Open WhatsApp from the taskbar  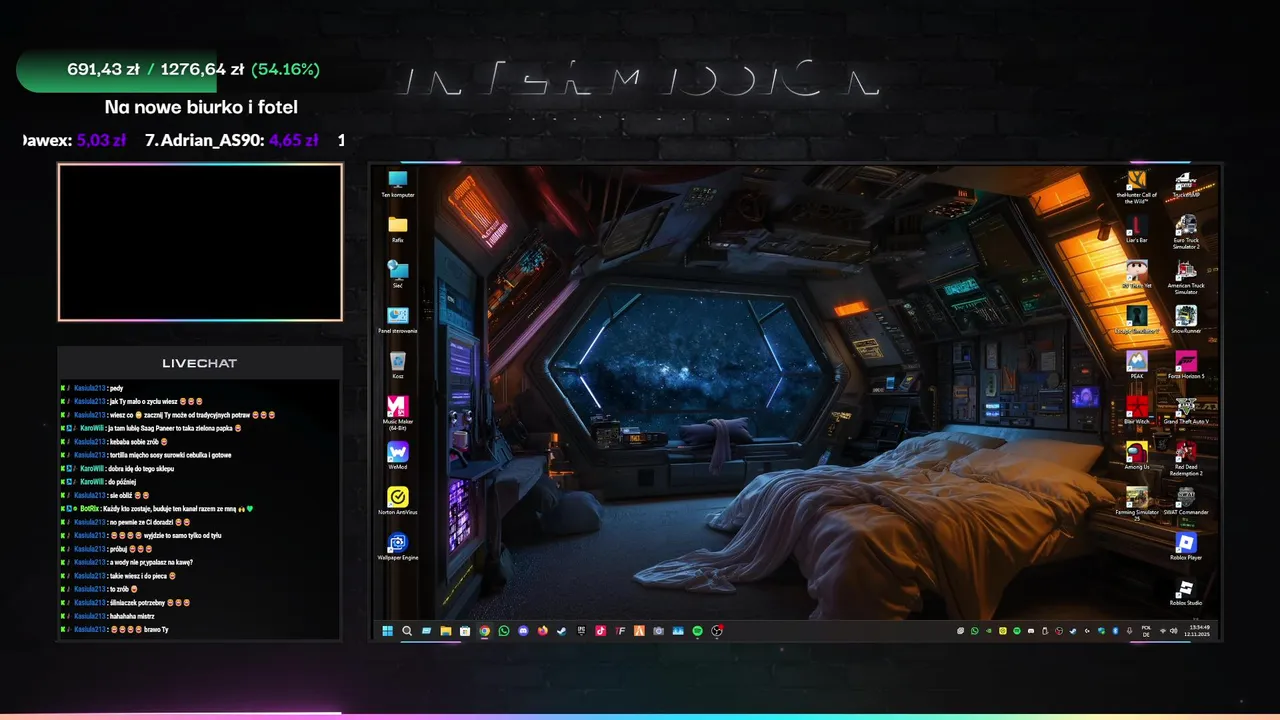[x=504, y=631]
